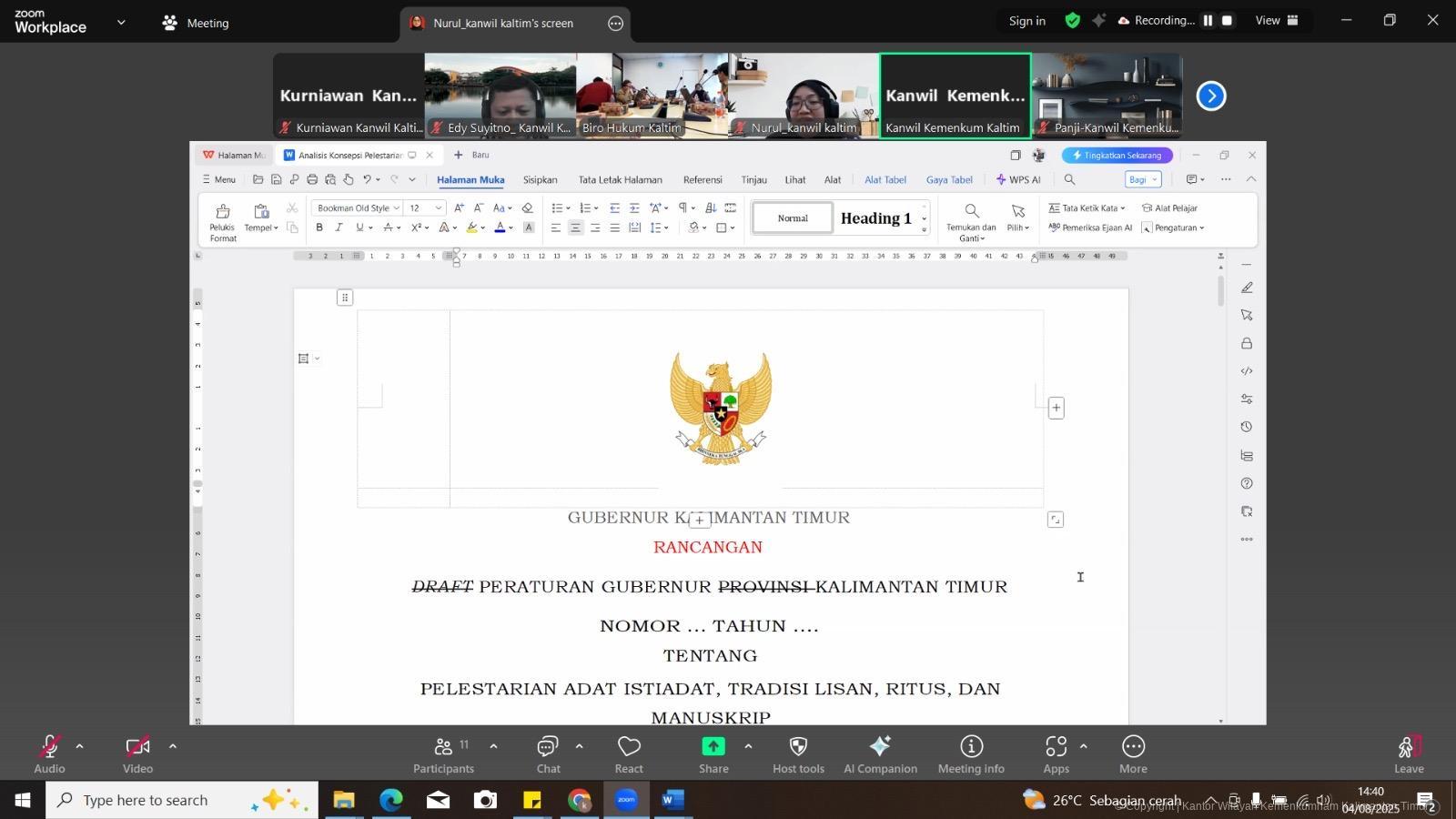This screenshot has height=819, width=1456.
Task: Click the green Share screen icon
Action: [x=713, y=747]
